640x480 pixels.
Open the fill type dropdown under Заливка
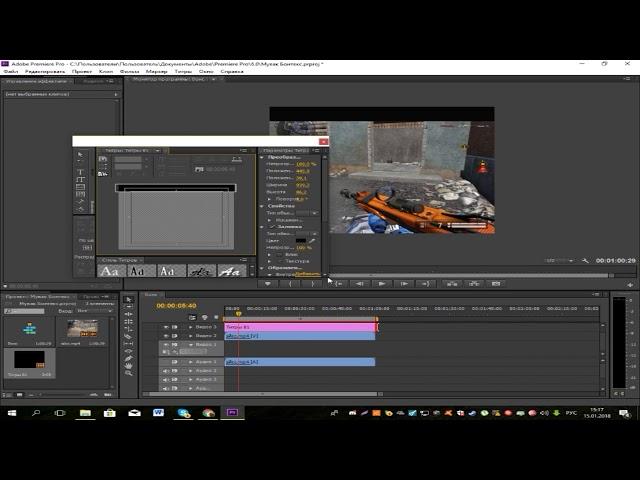pyautogui.click(x=307, y=234)
